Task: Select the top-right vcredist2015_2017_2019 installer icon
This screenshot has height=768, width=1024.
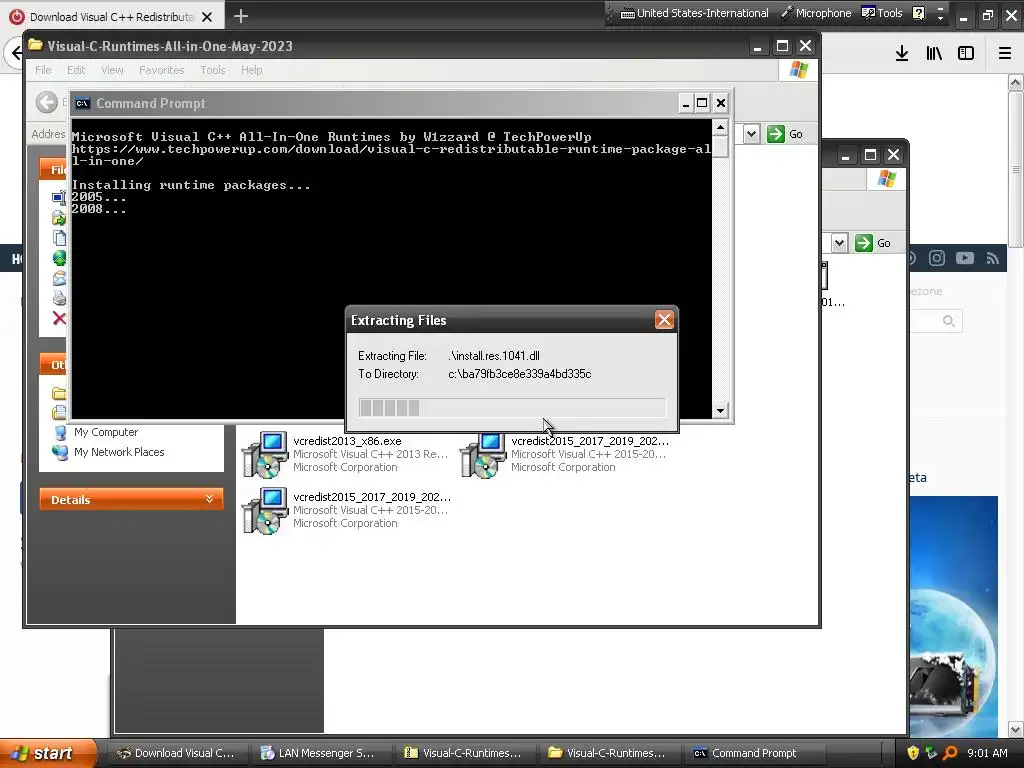Action: [x=483, y=454]
